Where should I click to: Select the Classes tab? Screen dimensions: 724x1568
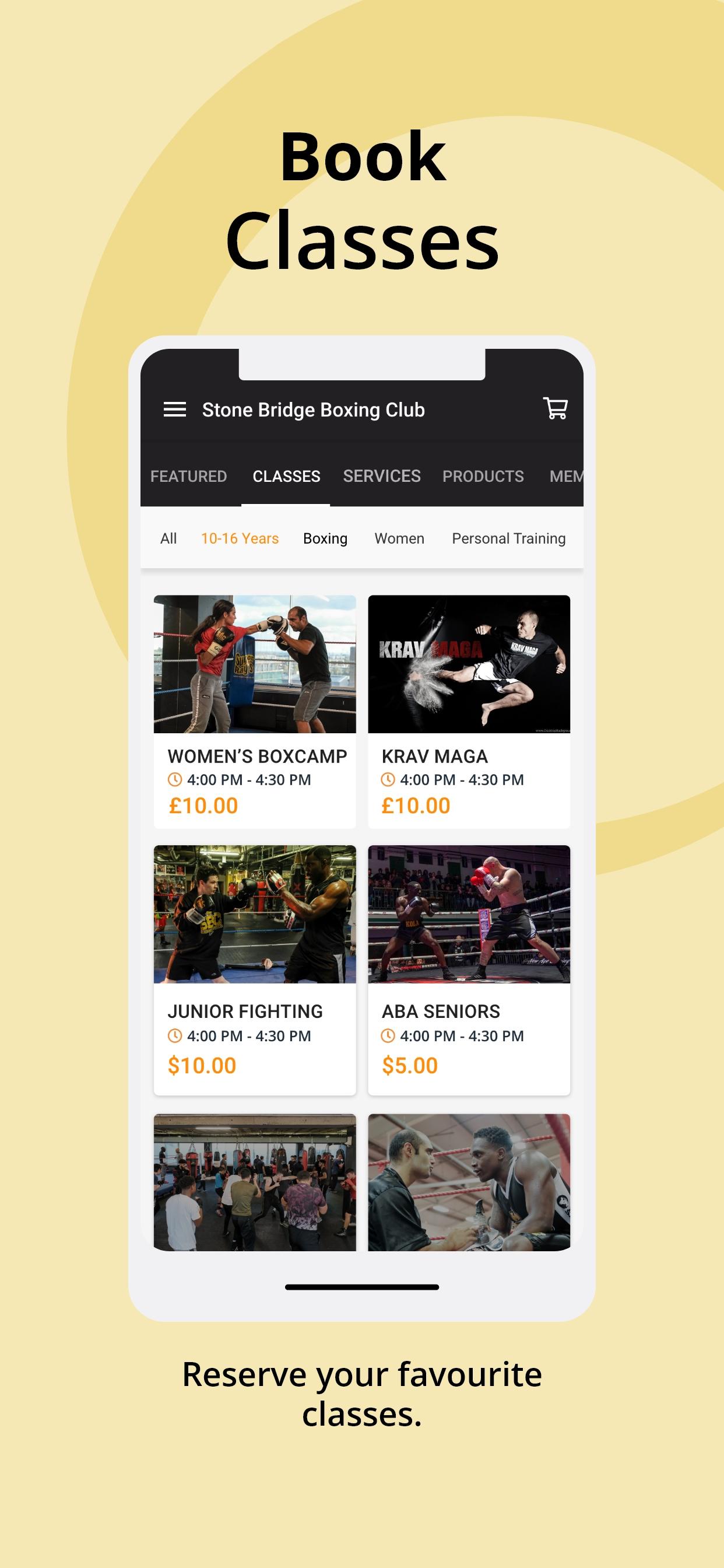point(286,476)
